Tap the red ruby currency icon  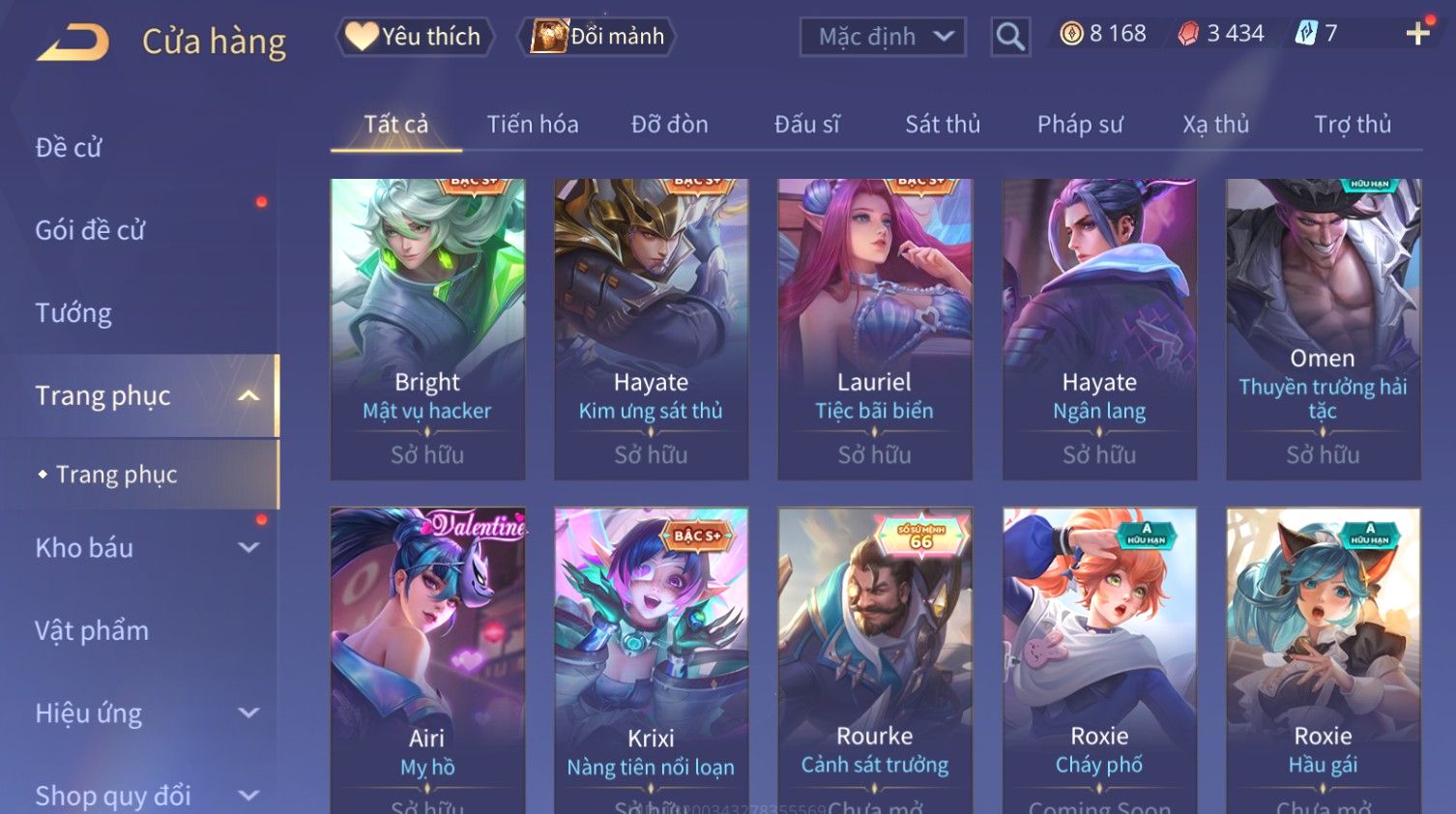[x=1188, y=34]
